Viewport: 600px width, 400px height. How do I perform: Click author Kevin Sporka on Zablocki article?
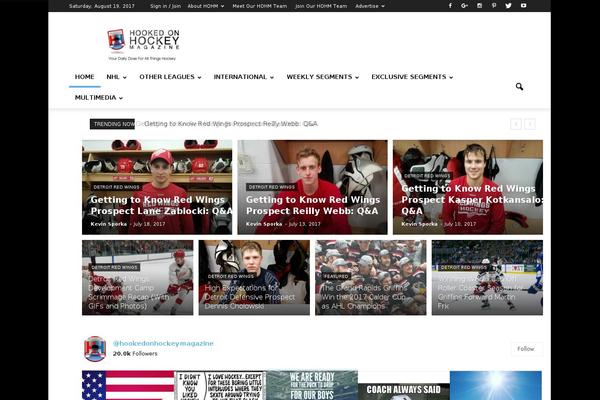109,224
